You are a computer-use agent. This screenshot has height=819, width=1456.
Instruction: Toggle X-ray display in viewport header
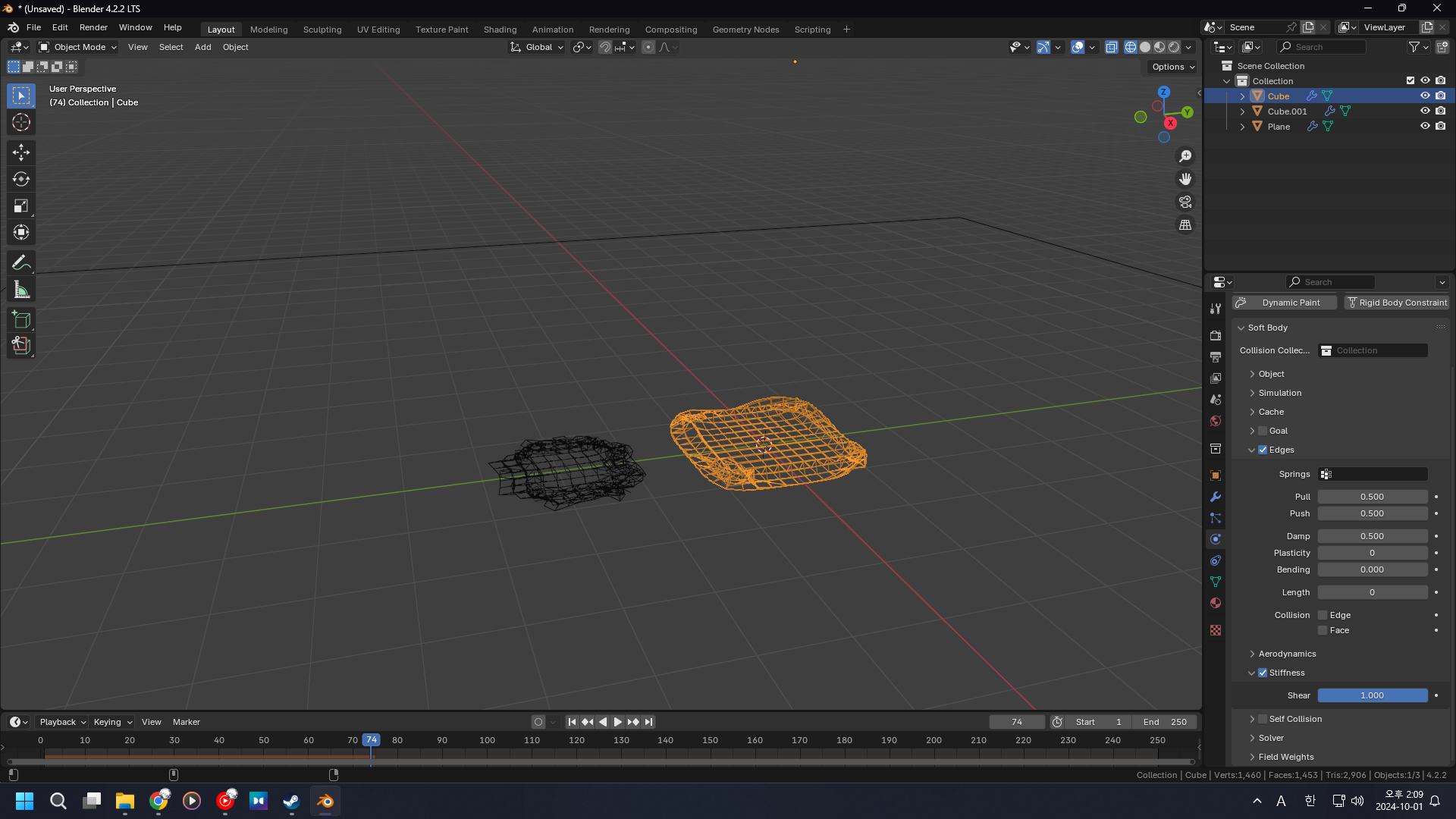(1112, 47)
